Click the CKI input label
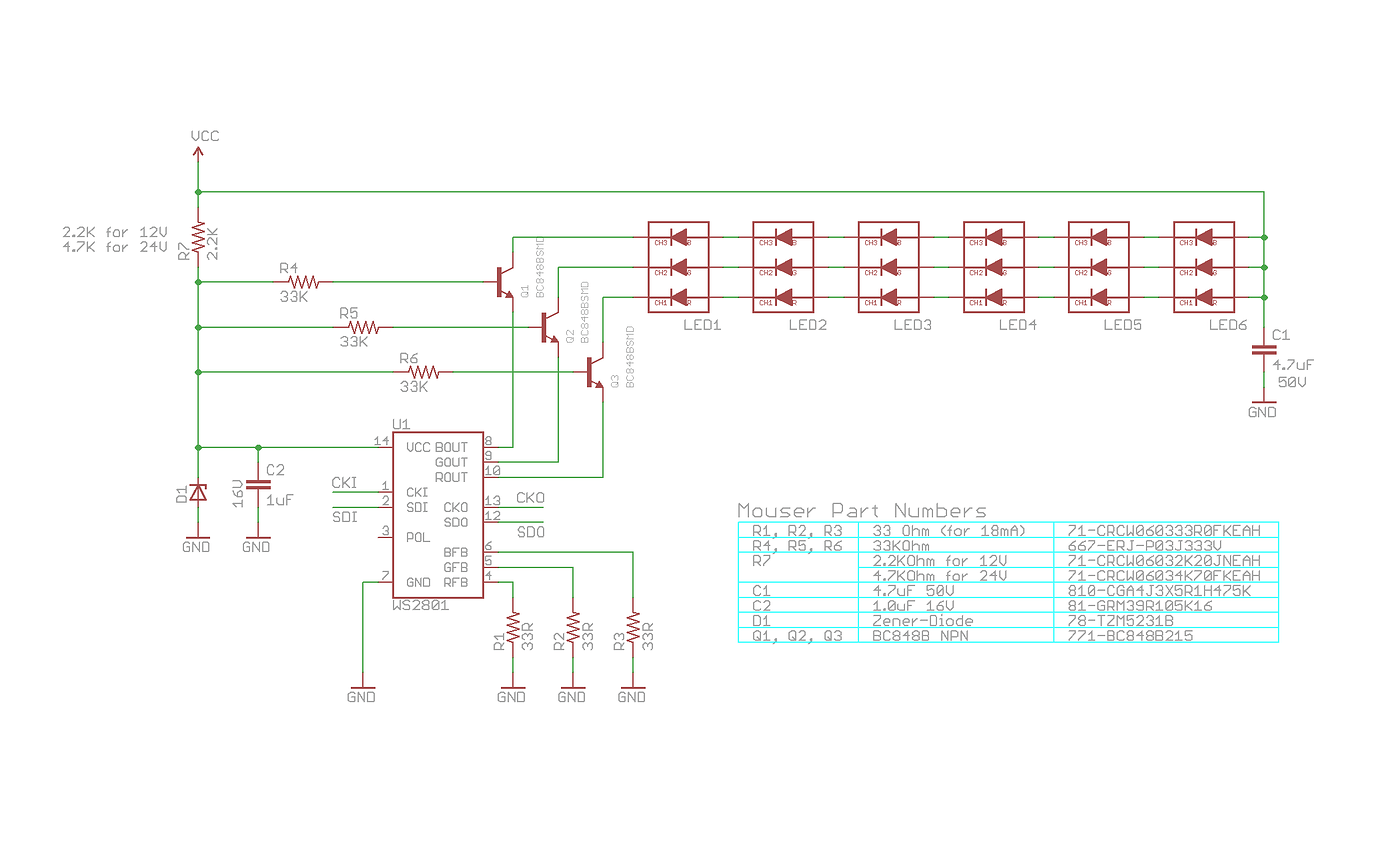 point(344,483)
